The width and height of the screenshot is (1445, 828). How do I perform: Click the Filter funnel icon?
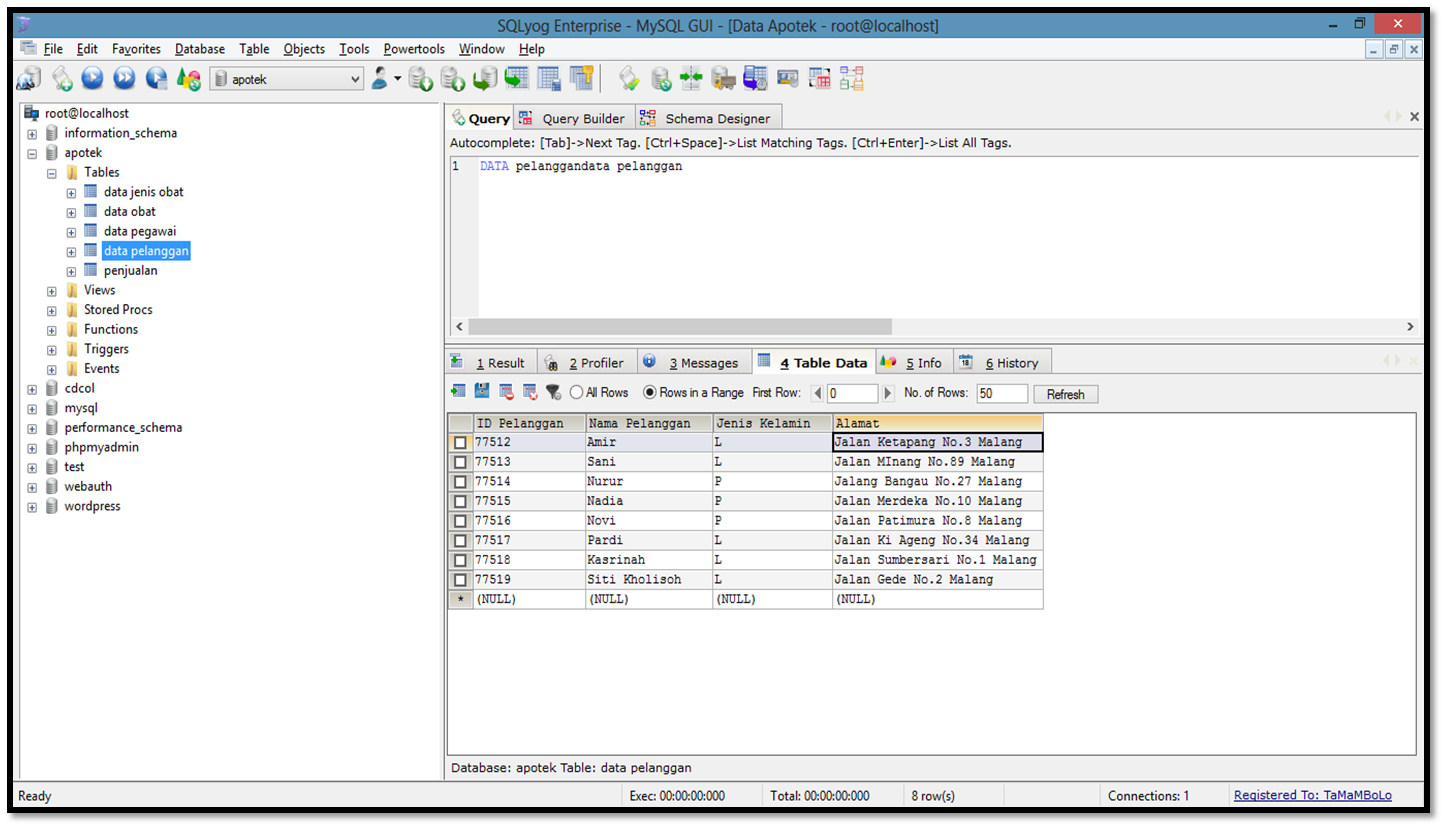tap(553, 392)
